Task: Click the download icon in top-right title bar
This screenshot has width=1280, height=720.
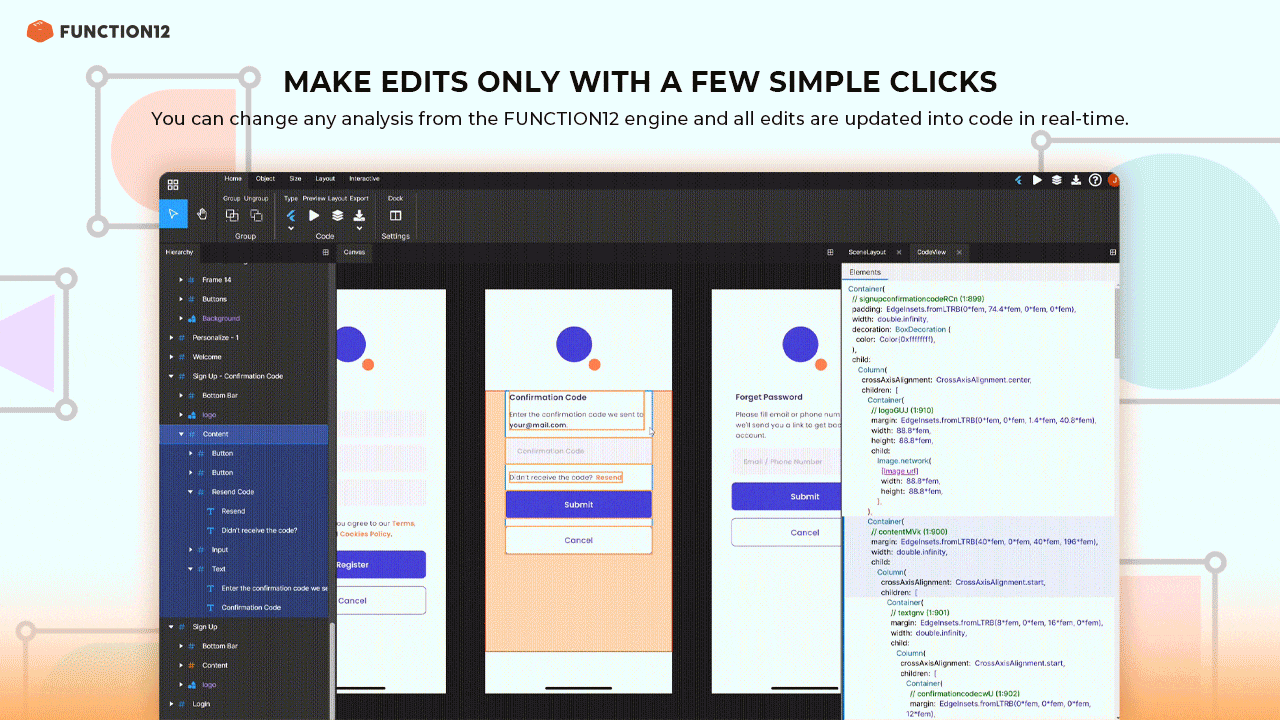Action: [1076, 180]
